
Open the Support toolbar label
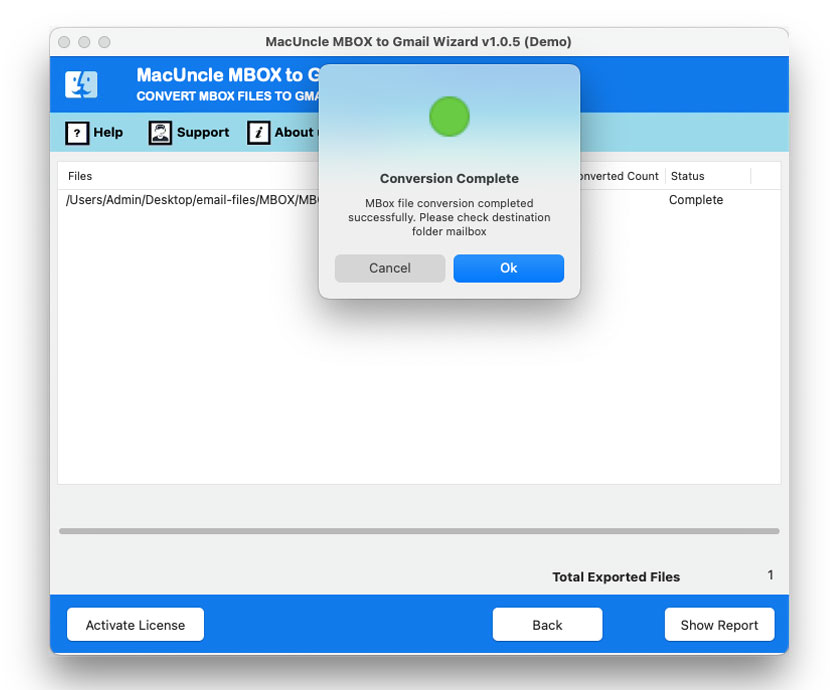click(203, 132)
